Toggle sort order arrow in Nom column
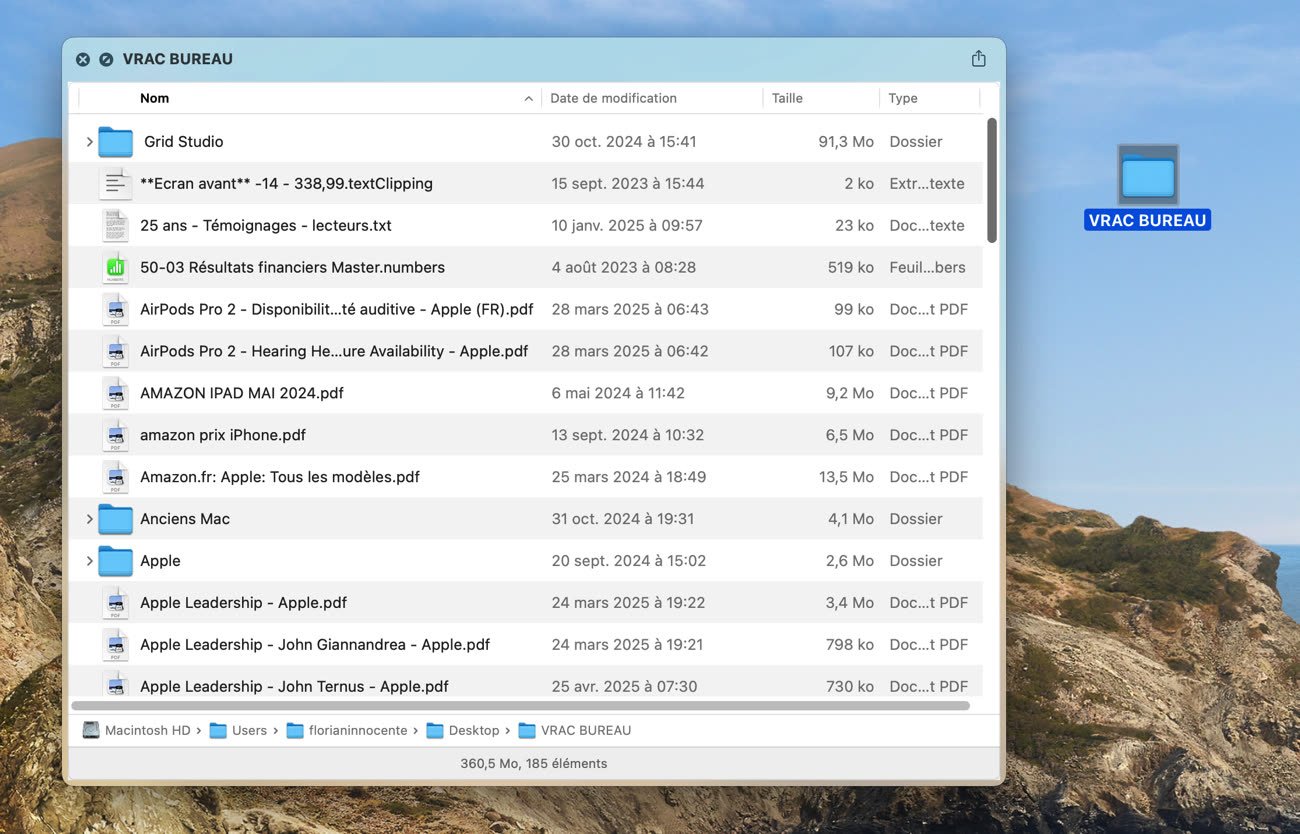This screenshot has width=1300, height=834. point(528,99)
